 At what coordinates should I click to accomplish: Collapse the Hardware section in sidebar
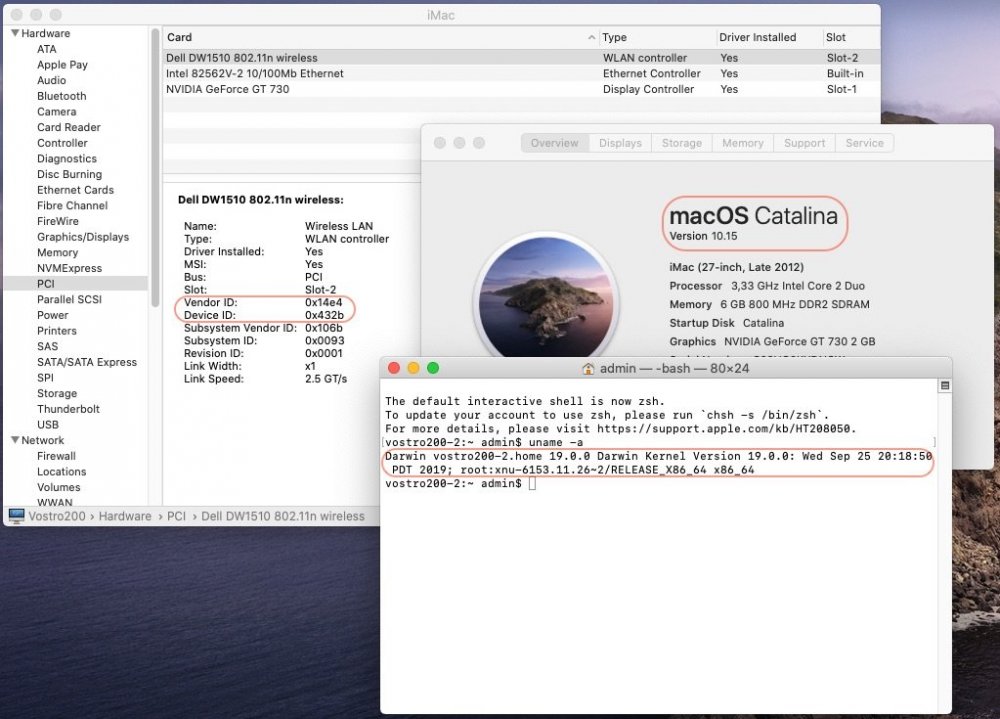(15, 33)
